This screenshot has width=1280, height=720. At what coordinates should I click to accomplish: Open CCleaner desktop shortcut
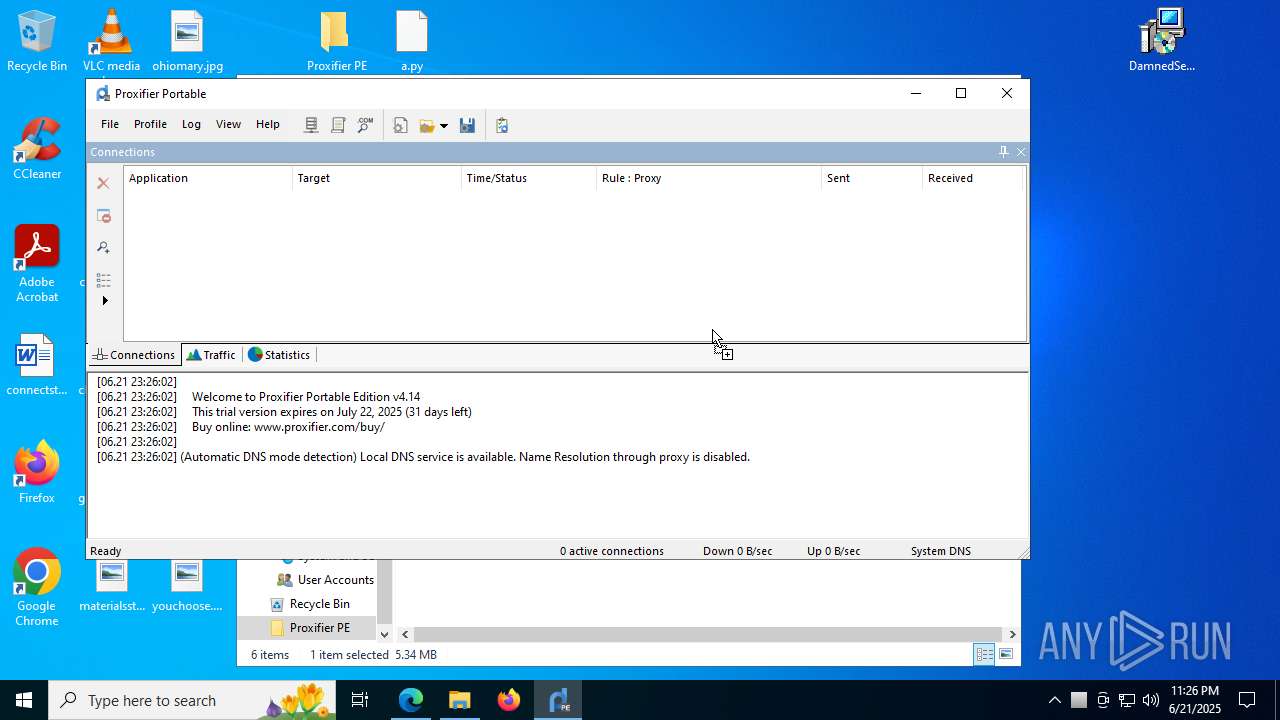37,149
